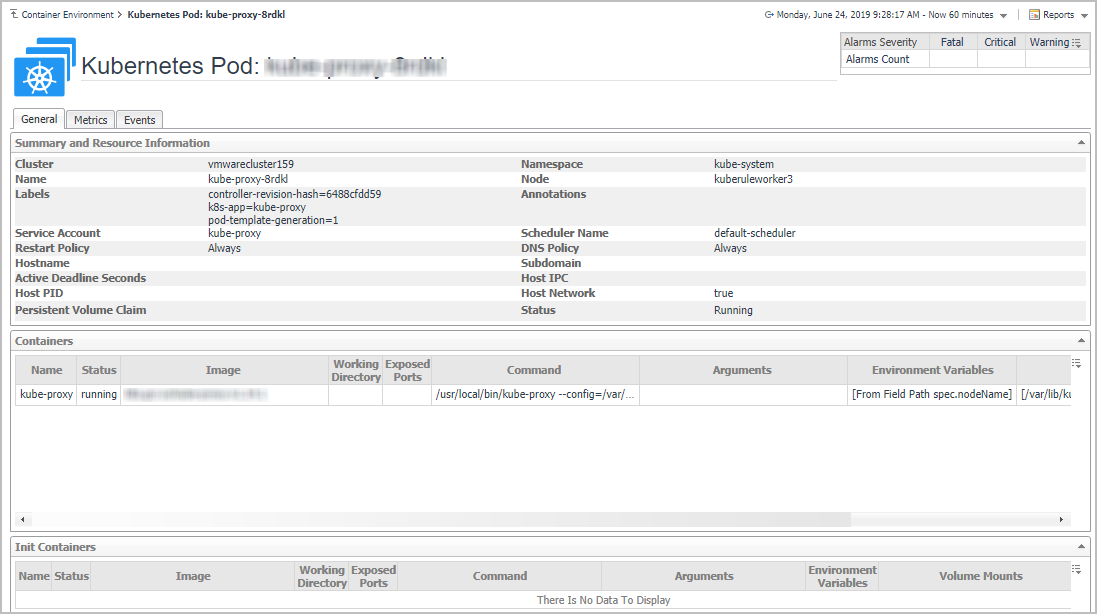Sort Containers table by Command column
The width and height of the screenshot is (1097, 614).
[534, 370]
